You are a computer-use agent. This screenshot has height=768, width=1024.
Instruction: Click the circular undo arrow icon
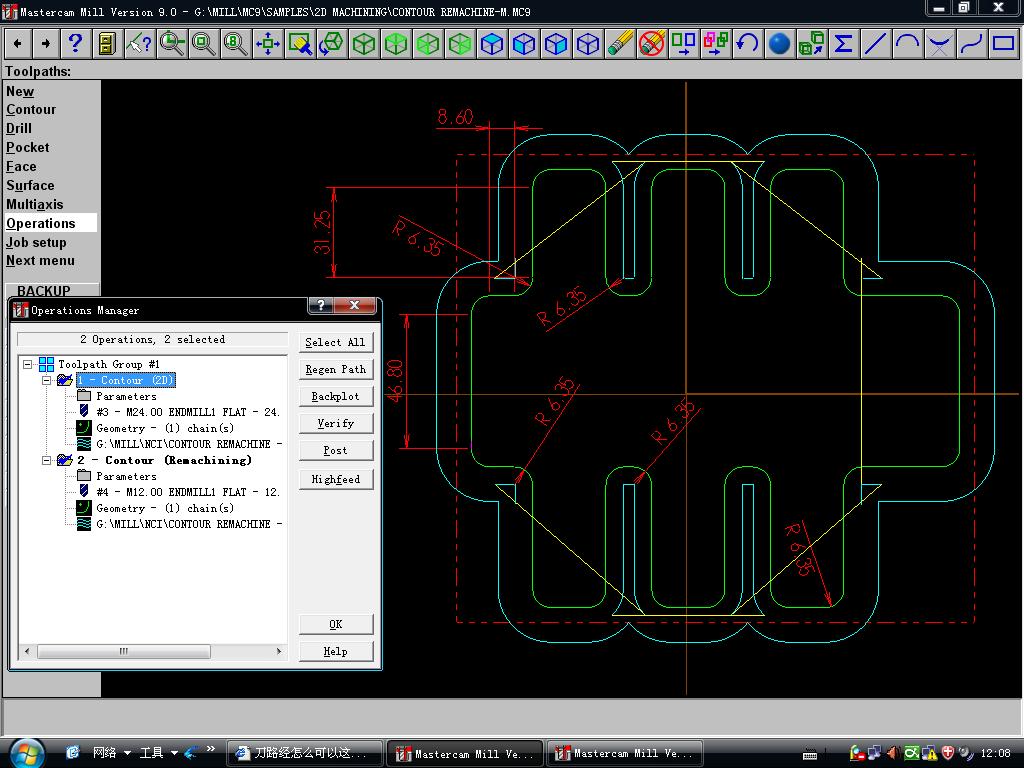click(x=747, y=44)
